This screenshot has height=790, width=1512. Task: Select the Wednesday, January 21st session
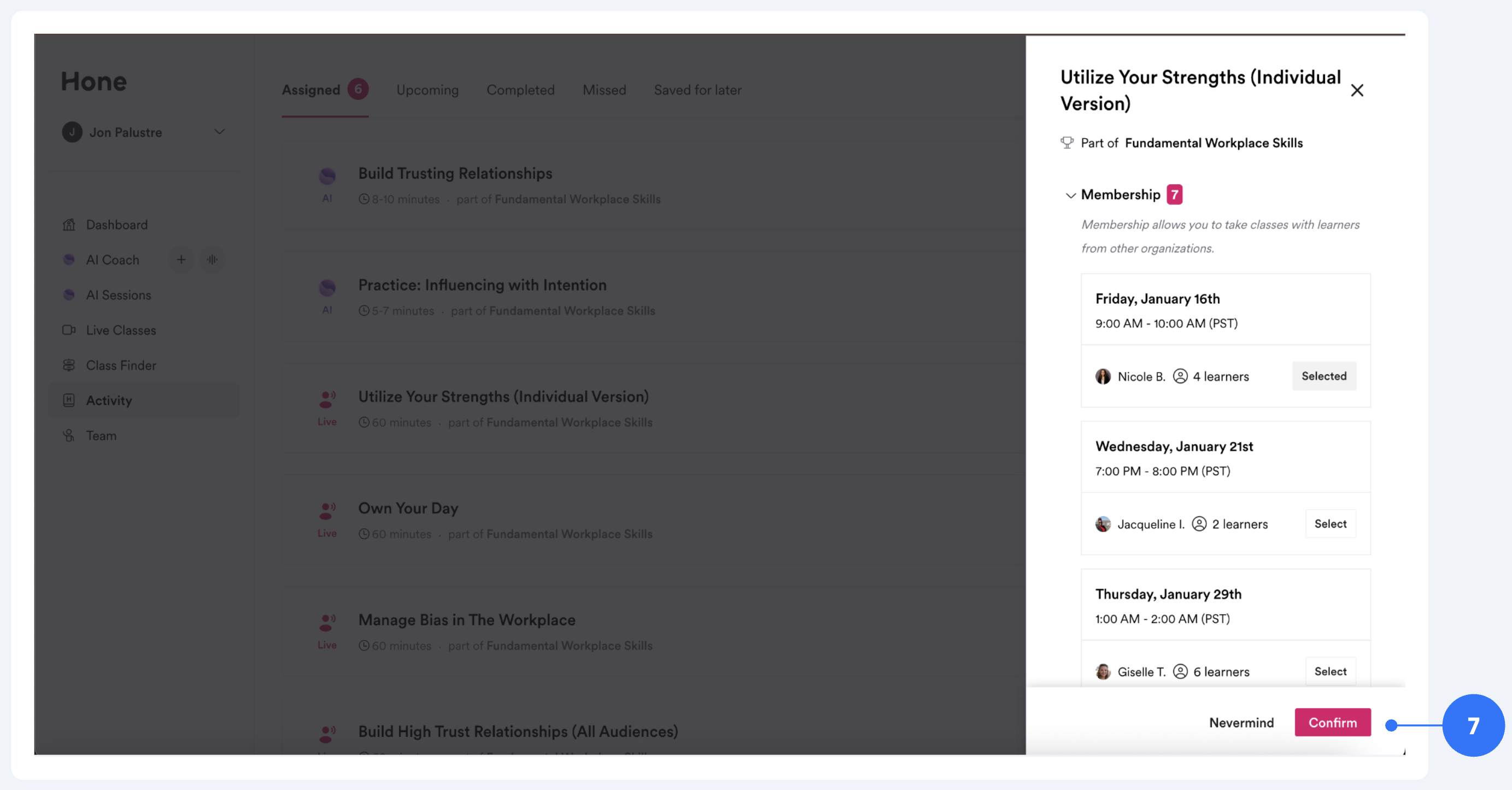(1330, 524)
